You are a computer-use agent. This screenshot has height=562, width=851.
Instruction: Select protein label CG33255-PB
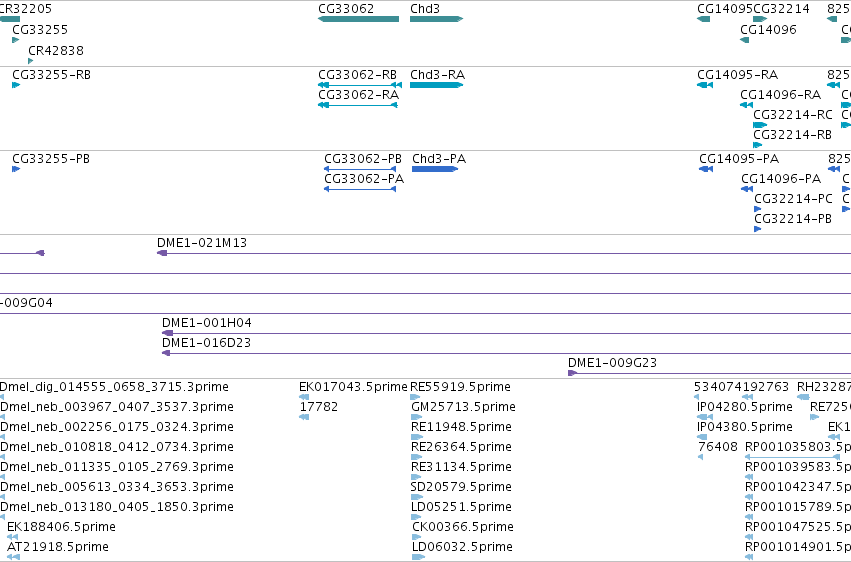[x=51, y=158]
